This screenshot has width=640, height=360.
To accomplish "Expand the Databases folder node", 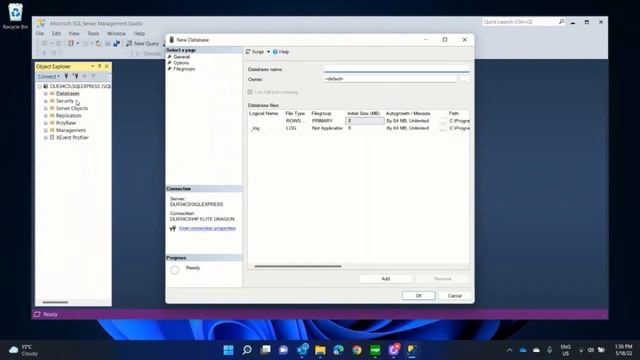I will [46, 93].
